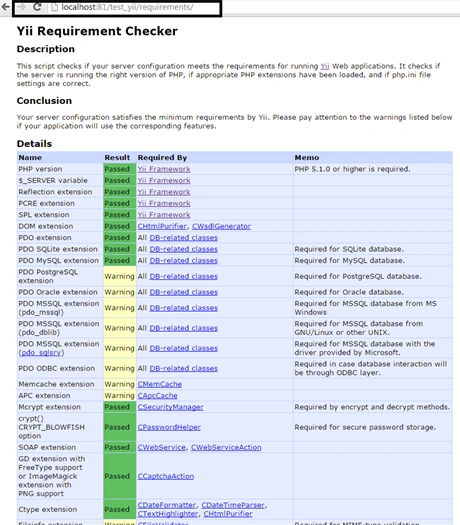Open the Yii link in the description
This screenshot has width=460, height=525.
tap(325, 66)
